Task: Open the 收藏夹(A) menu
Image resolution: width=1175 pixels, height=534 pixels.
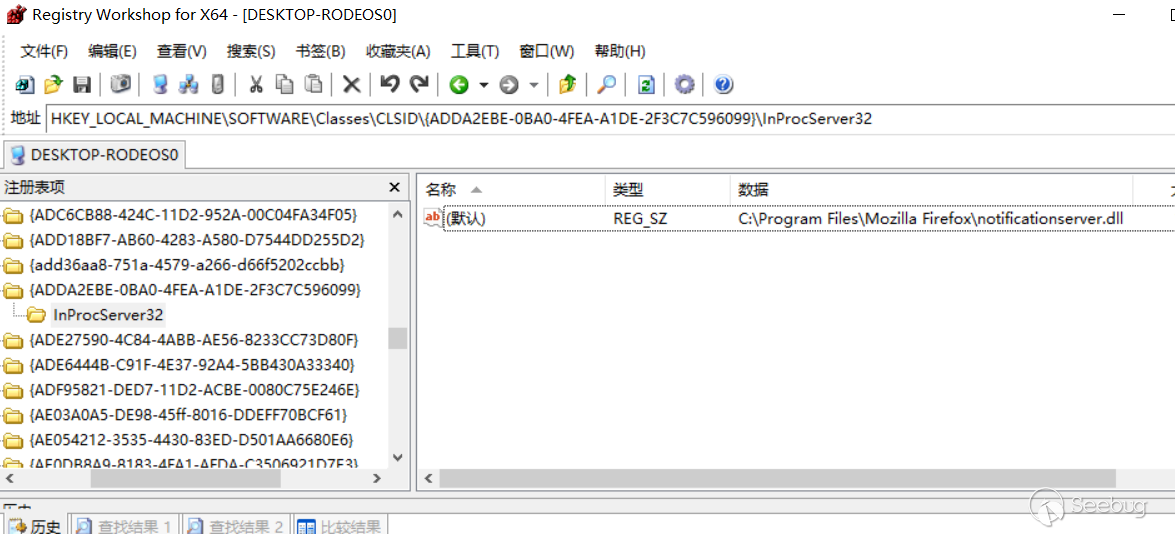Action: (398, 52)
